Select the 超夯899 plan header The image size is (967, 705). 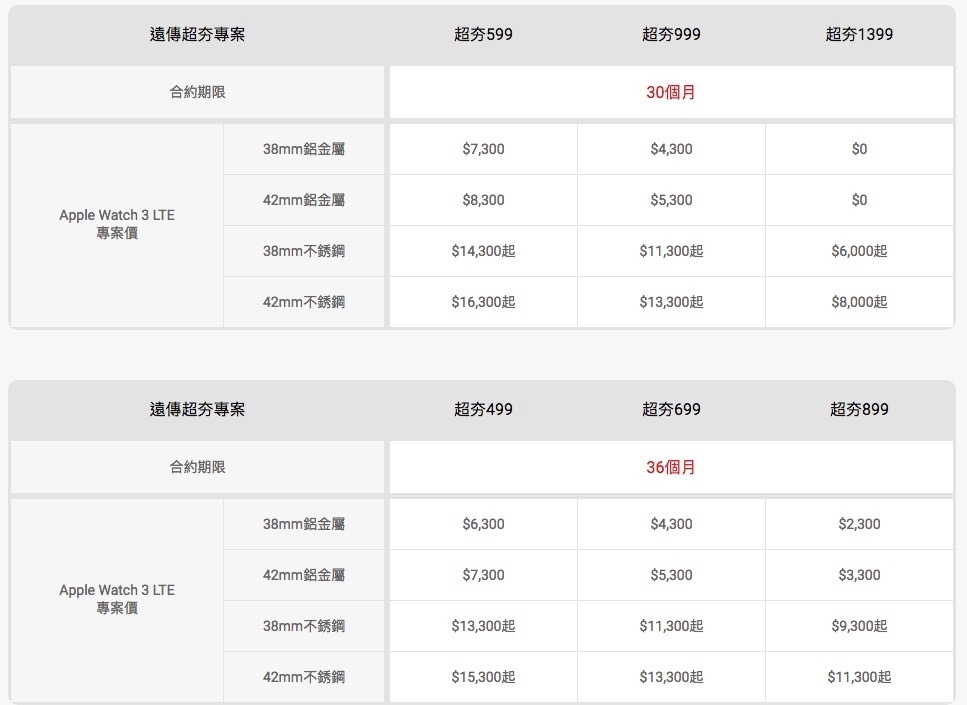(859, 409)
